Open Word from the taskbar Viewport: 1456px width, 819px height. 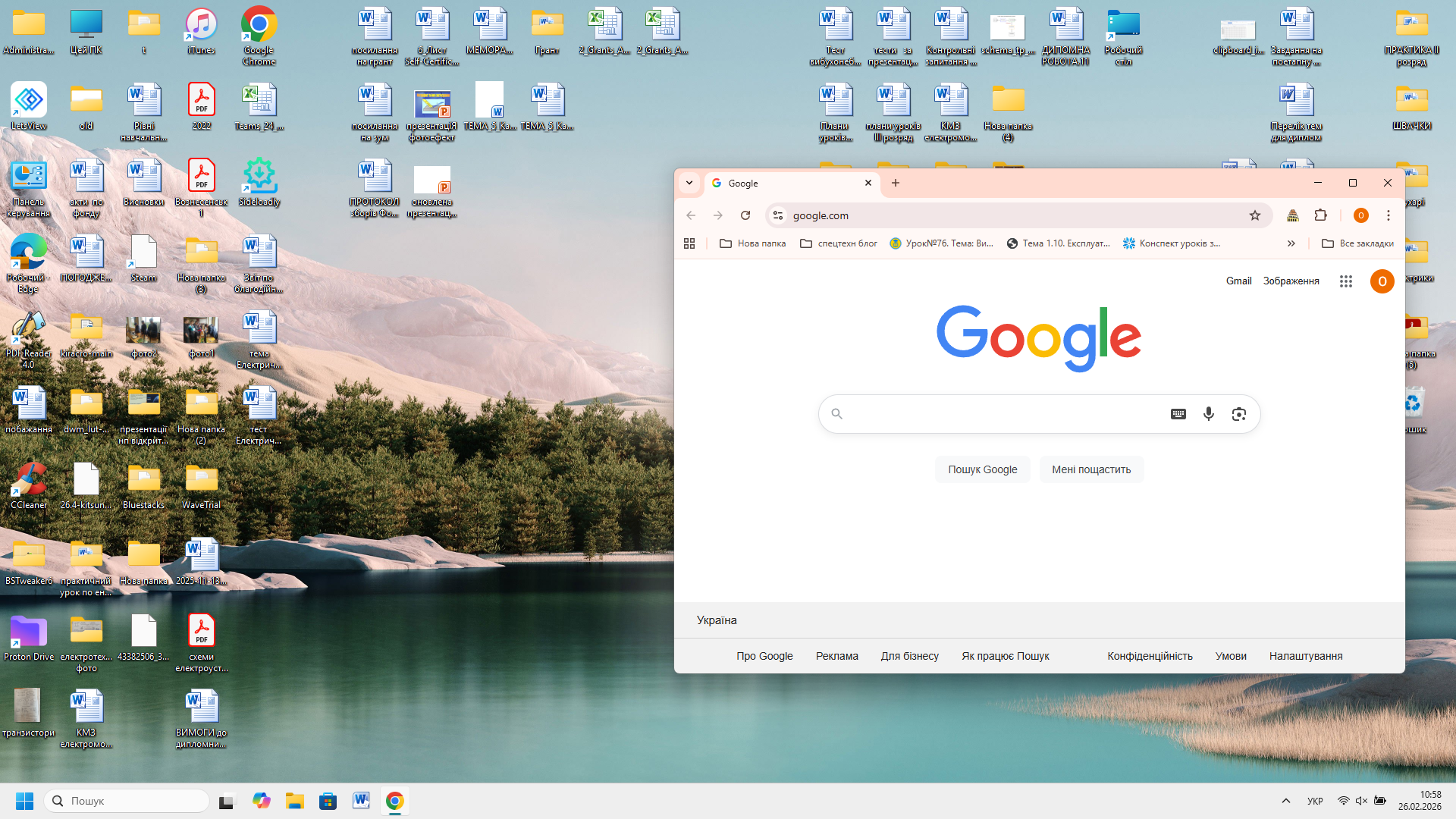pyautogui.click(x=361, y=801)
